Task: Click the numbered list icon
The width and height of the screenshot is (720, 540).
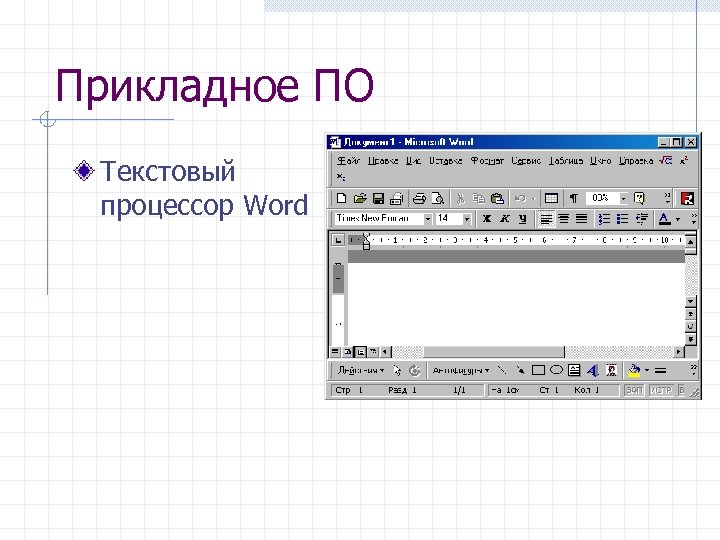Action: (604, 219)
